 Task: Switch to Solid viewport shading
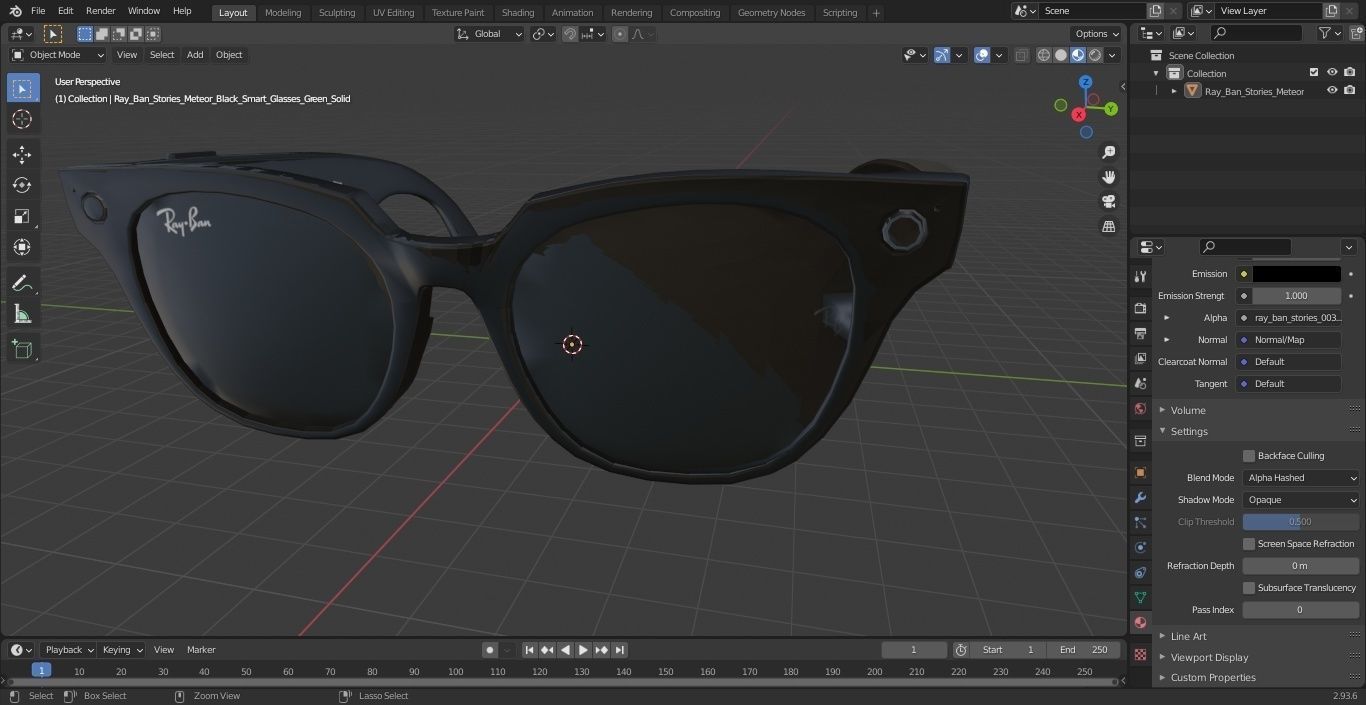click(x=1061, y=56)
